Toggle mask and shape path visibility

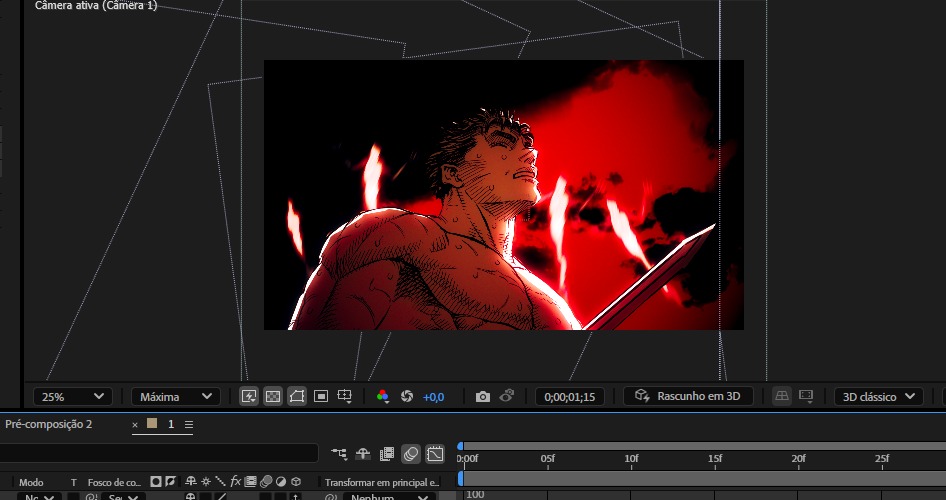click(296, 396)
